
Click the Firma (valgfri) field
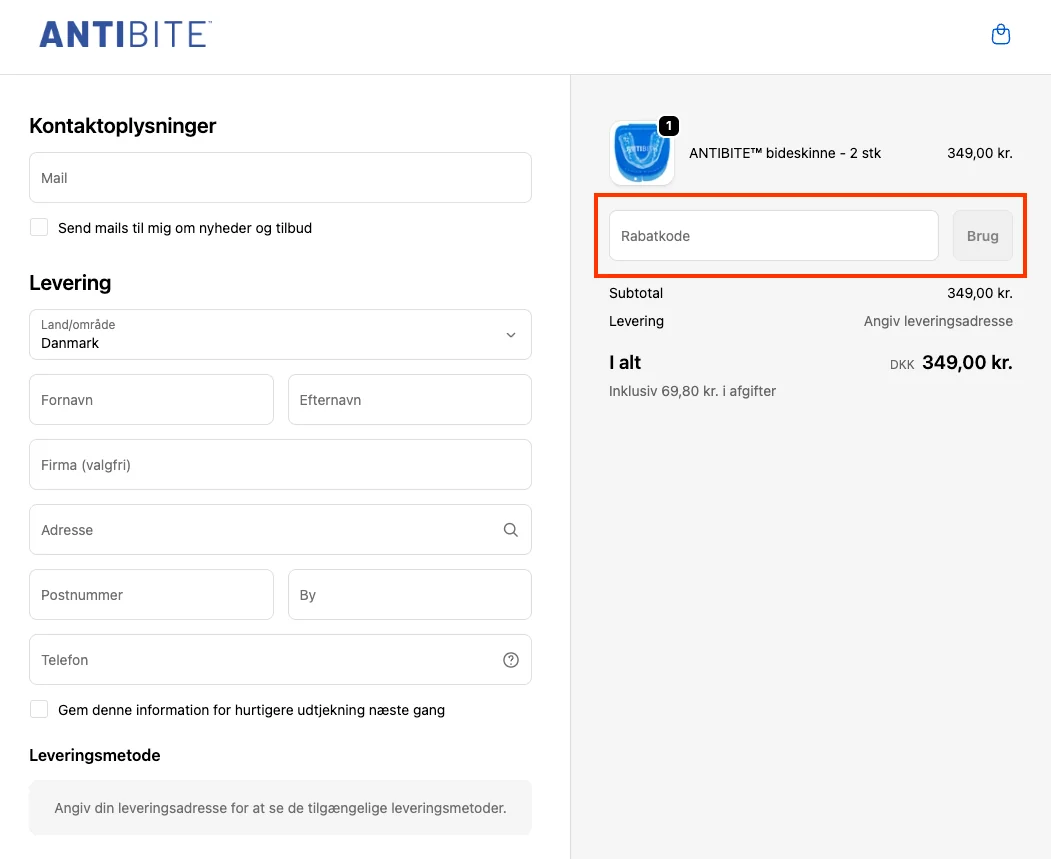[280, 464]
